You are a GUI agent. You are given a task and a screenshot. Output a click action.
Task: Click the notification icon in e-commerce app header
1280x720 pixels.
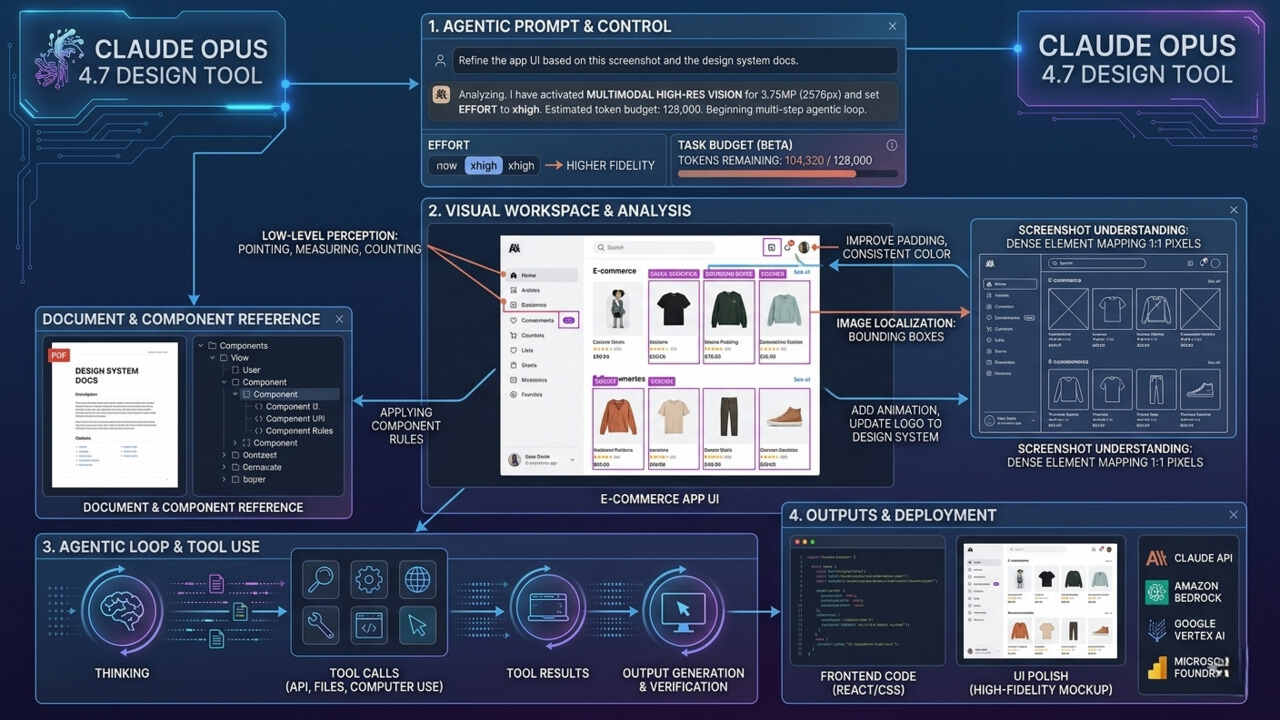[x=789, y=246]
